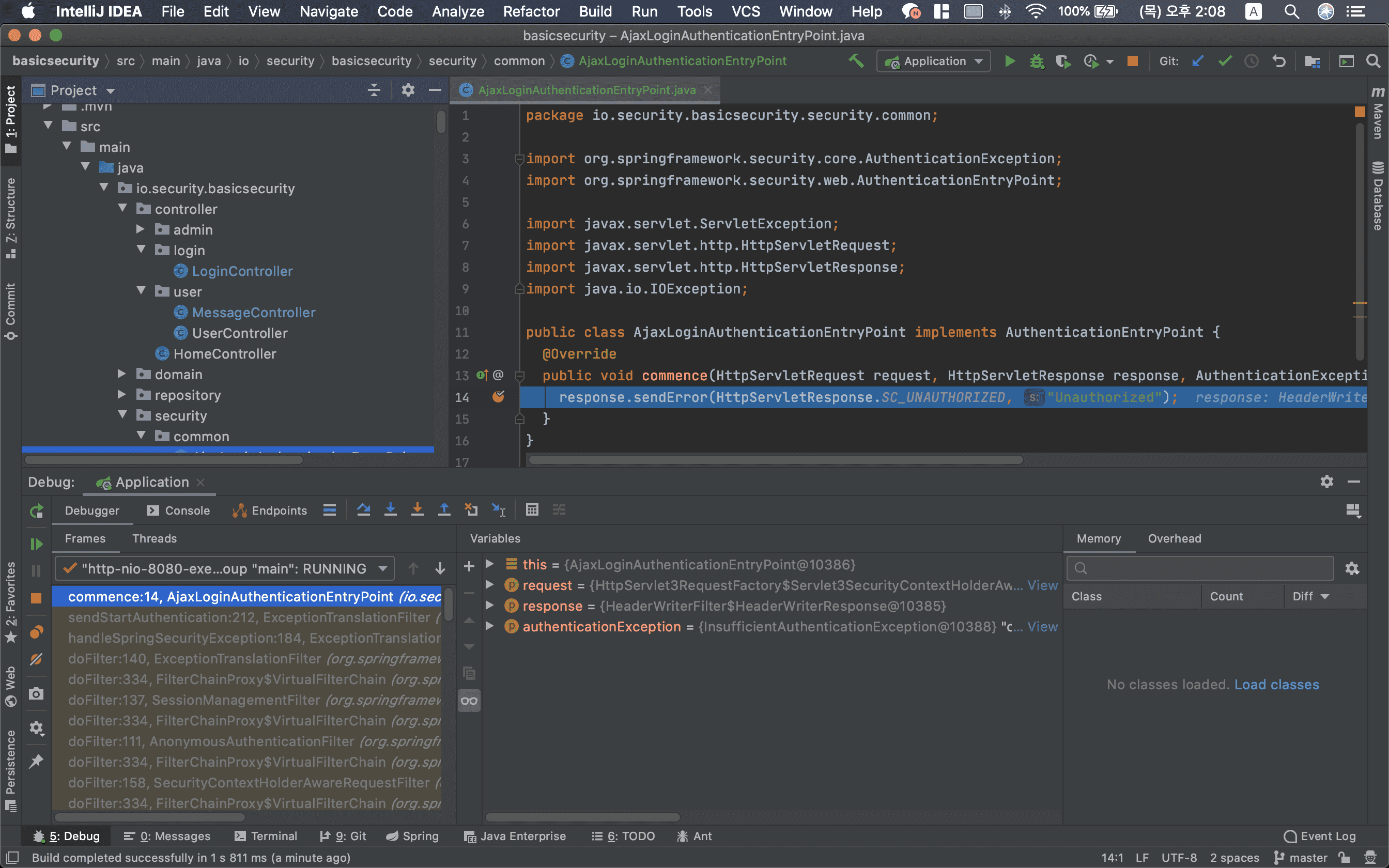The height and width of the screenshot is (868, 1389).
Task: Click the View Breakpoints icon
Action: pyautogui.click(x=36, y=632)
